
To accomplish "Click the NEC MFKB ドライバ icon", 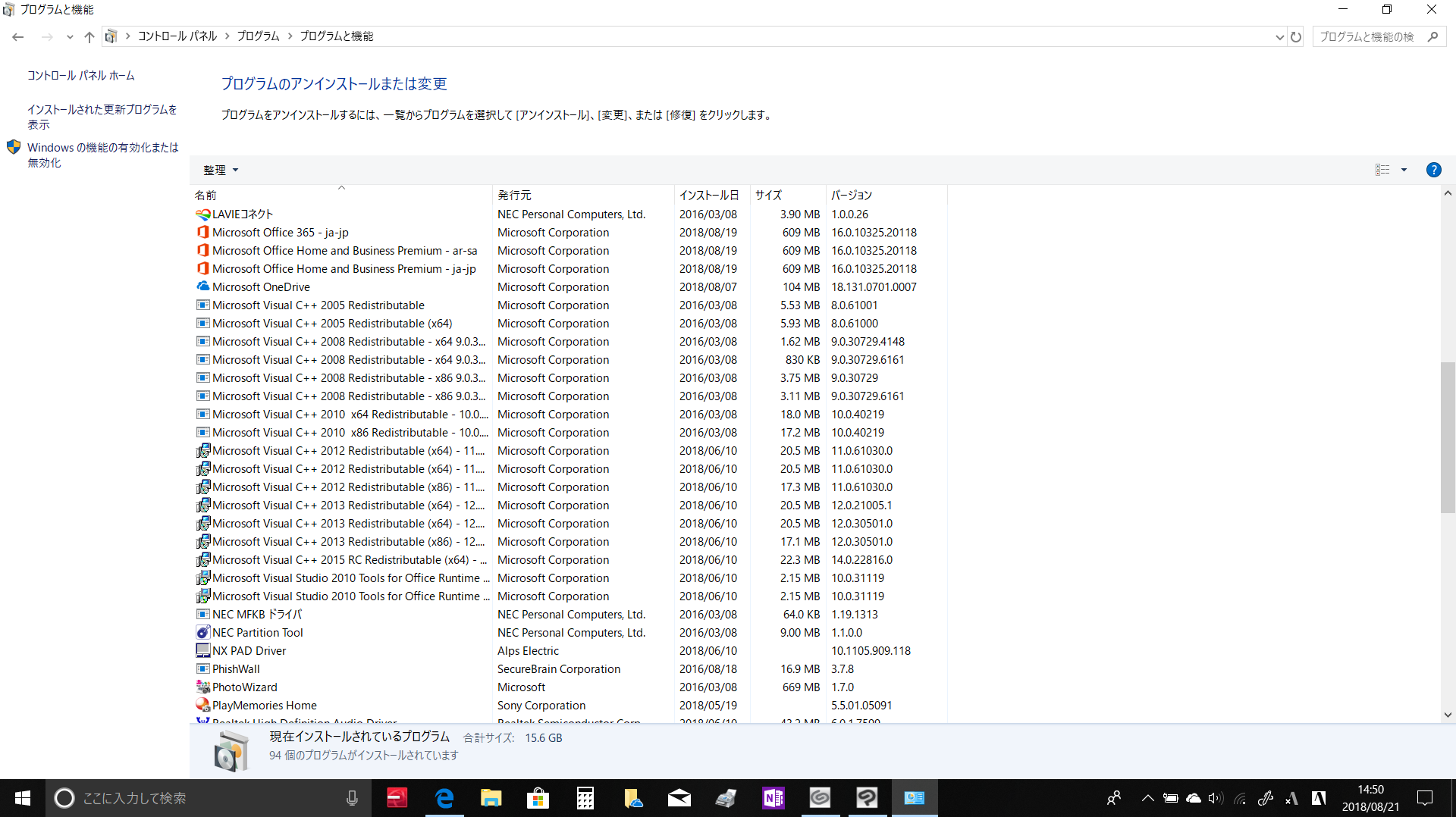I will coord(202,615).
